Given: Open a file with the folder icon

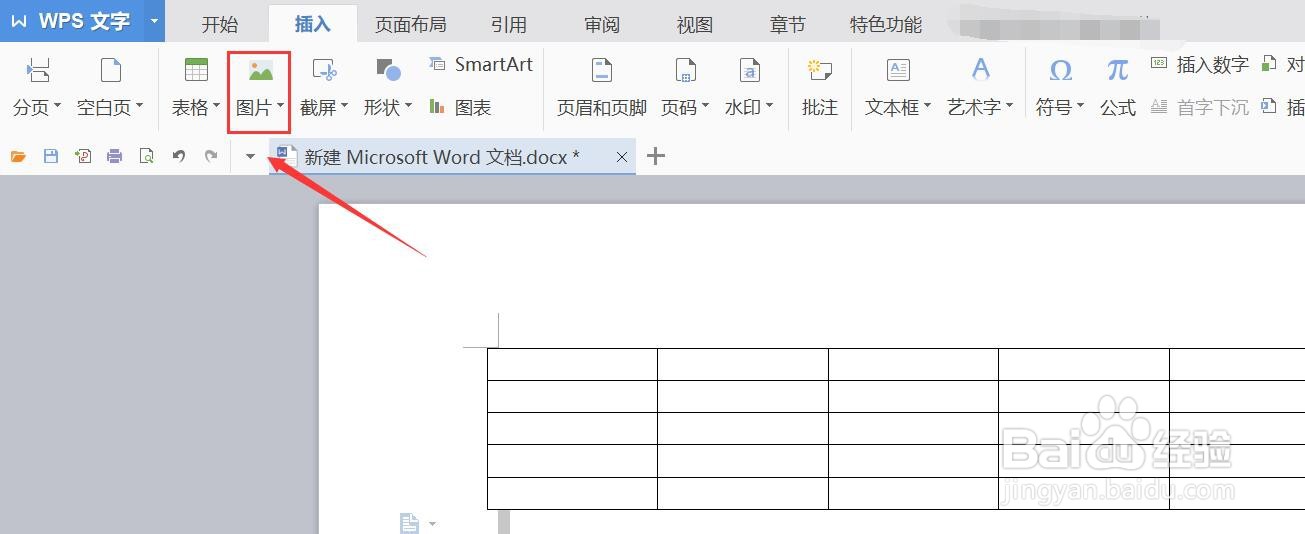Looking at the screenshot, I should tap(18, 156).
